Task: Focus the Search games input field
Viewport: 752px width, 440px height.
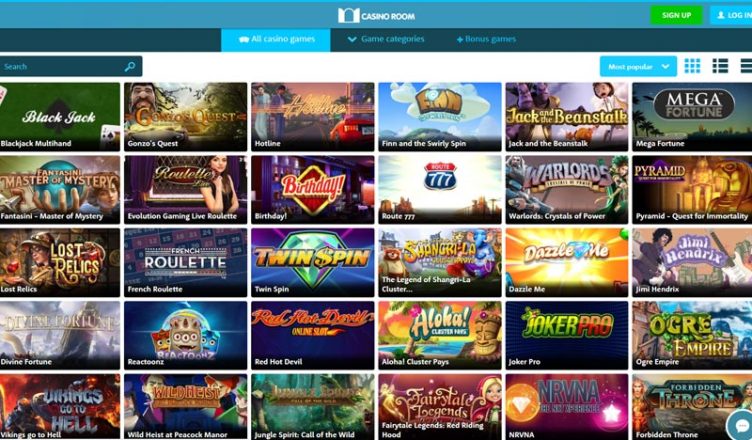Action: [71, 67]
